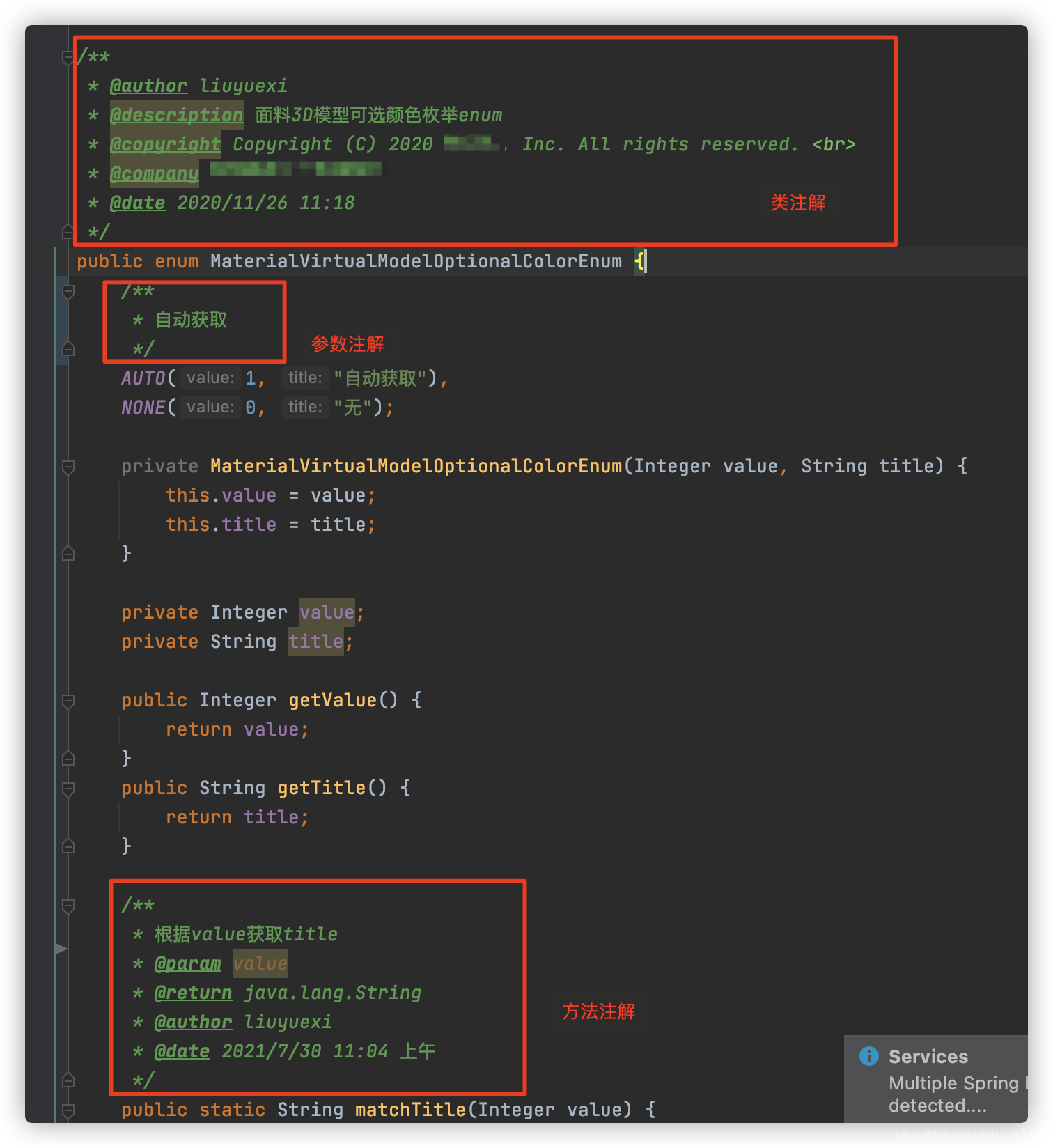1053x1148 pixels.
Task: Click the 'value:' inlay hint on AUTO line
Action: pyautogui.click(x=210, y=378)
